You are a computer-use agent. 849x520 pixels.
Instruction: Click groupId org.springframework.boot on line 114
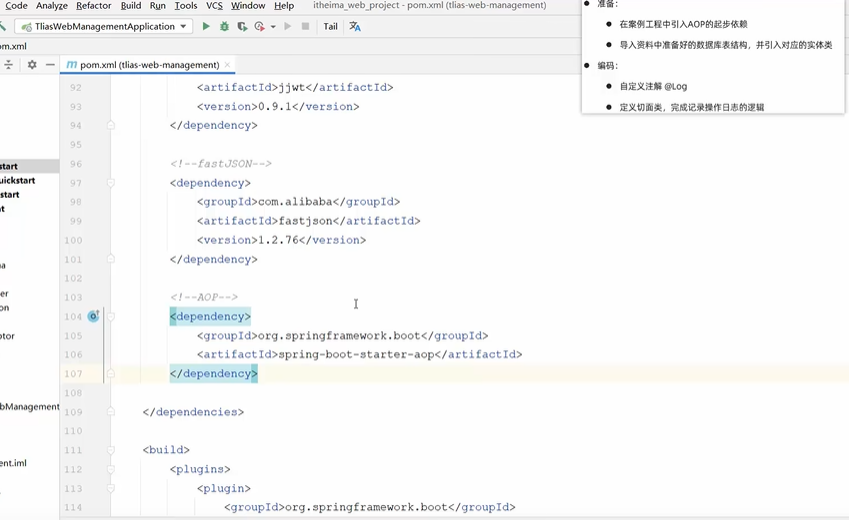370,507
